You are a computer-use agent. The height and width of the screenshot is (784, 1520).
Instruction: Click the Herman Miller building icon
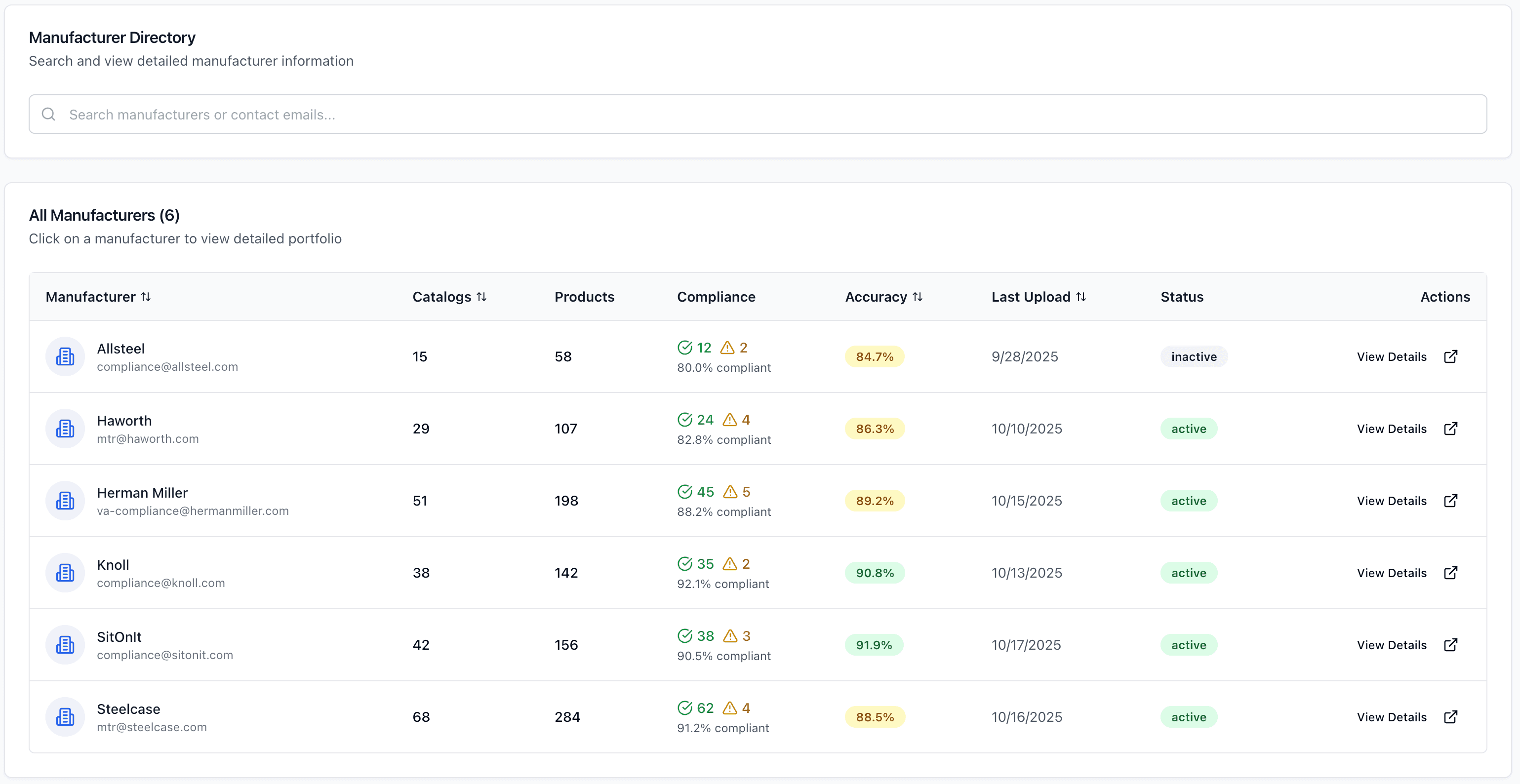point(65,500)
